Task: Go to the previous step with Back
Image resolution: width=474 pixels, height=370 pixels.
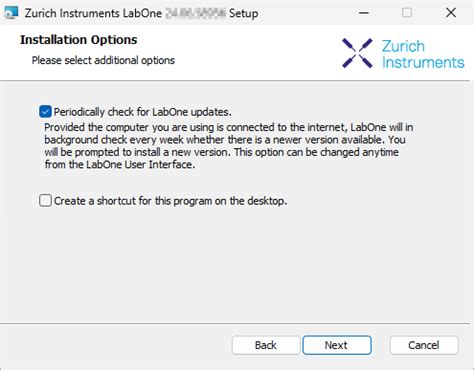Action: [x=266, y=345]
